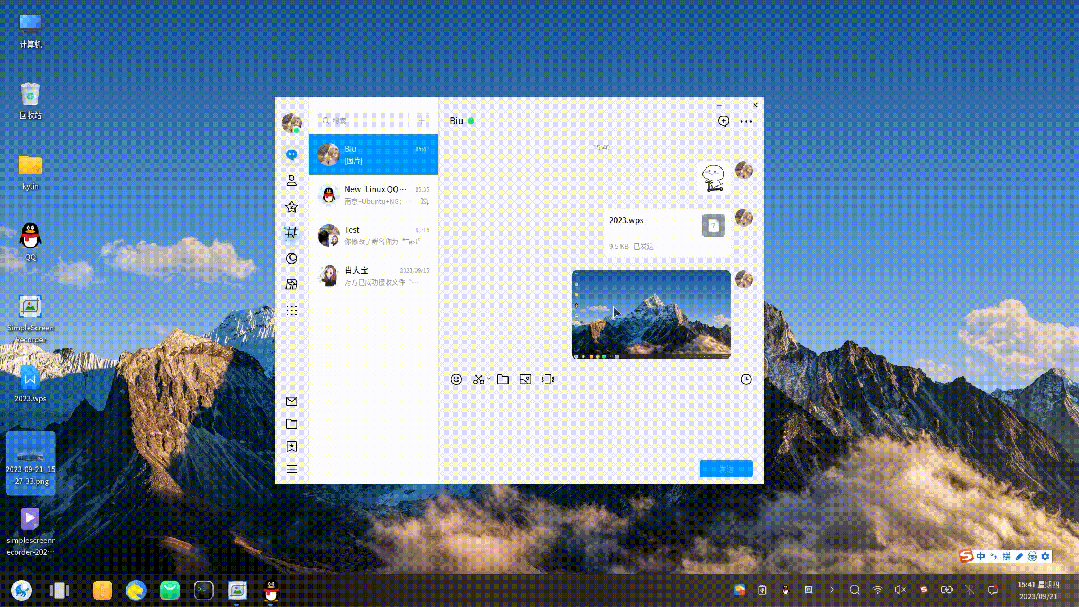Expand the system tray arrow in taskbar

(831, 590)
